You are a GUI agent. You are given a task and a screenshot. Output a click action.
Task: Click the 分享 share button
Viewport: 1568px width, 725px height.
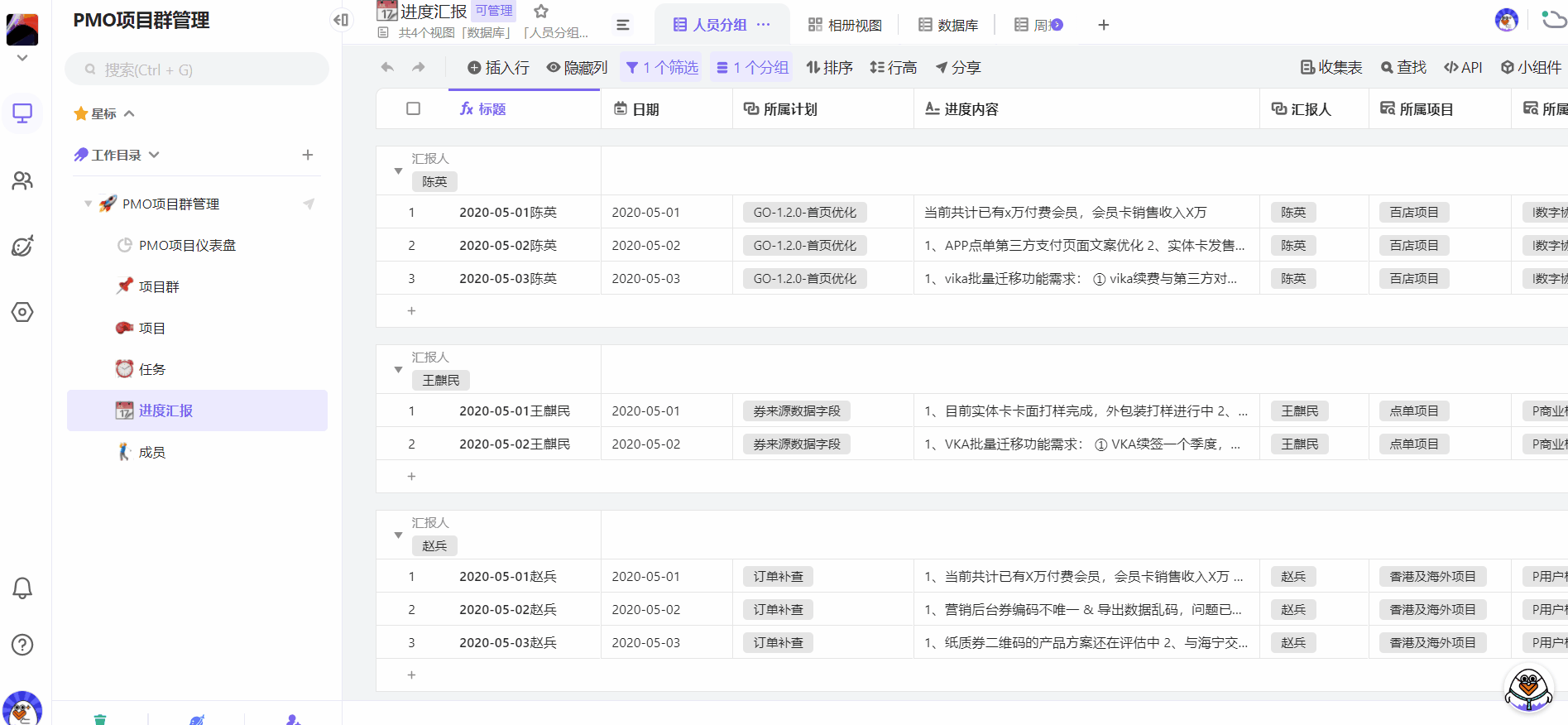pyautogui.click(x=957, y=67)
